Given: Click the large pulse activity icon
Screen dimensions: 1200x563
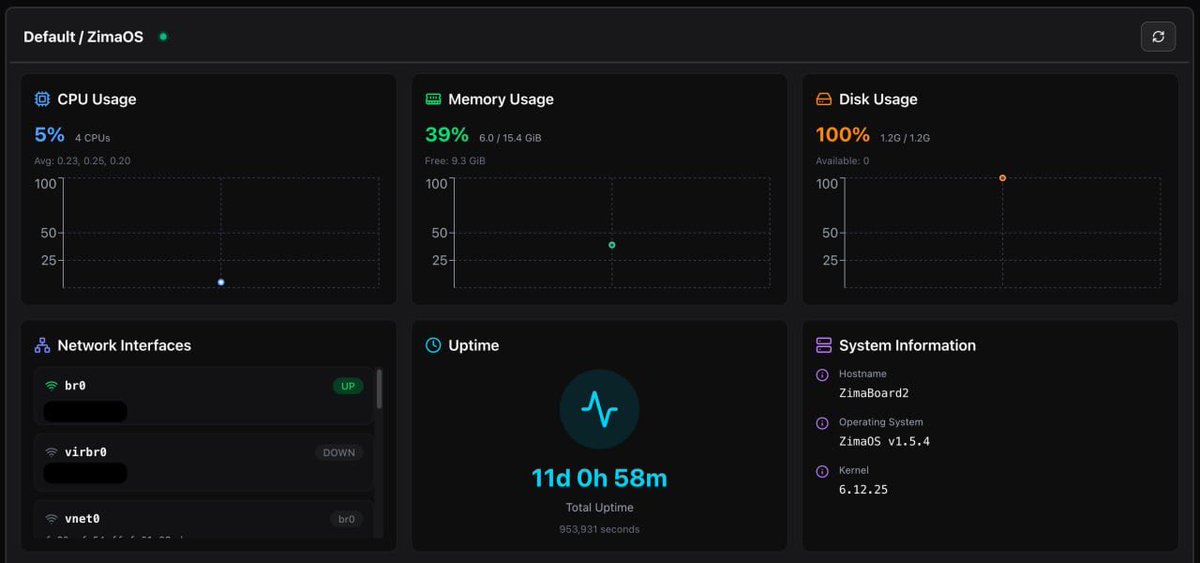Looking at the screenshot, I should pos(599,409).
